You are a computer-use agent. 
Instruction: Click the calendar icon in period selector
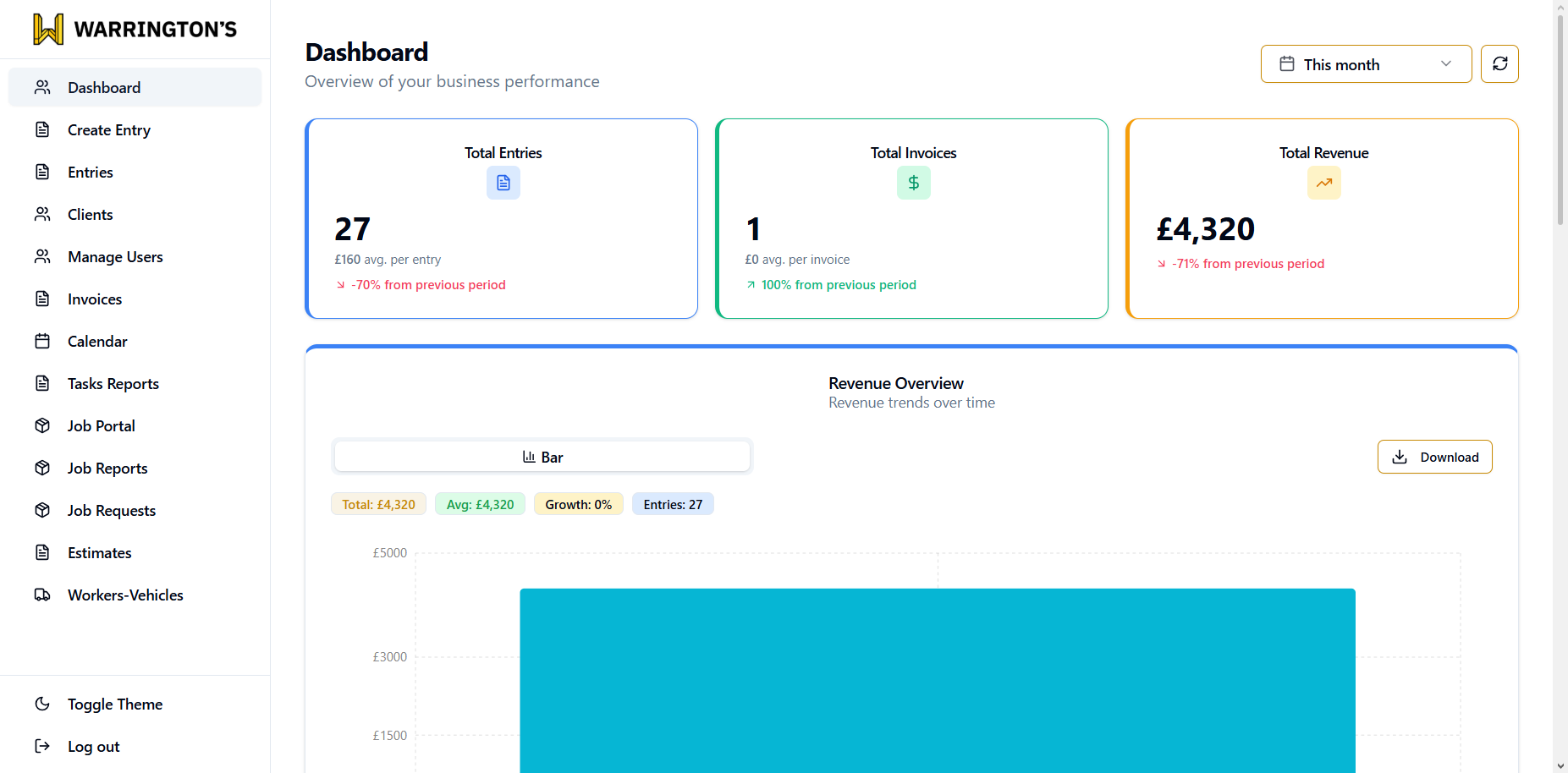coord(1287,64)
